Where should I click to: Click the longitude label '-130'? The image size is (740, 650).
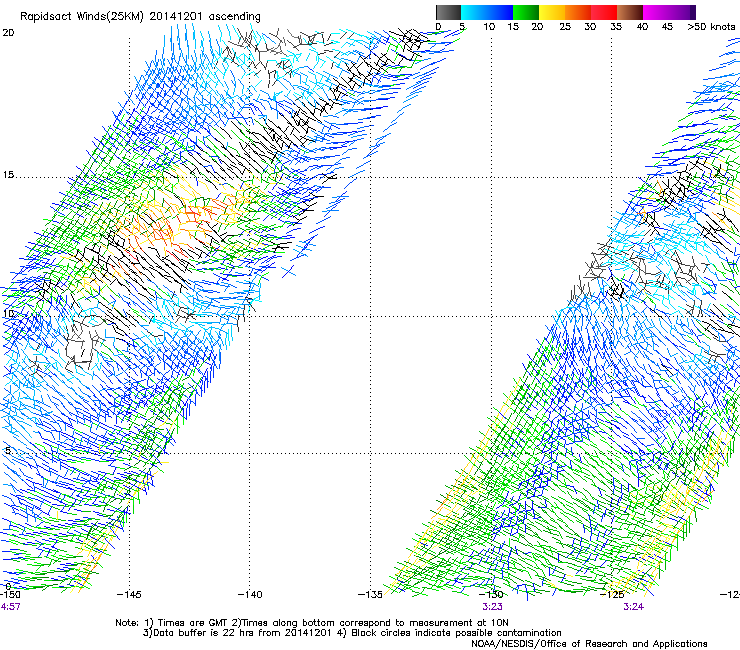click(491, 595)
